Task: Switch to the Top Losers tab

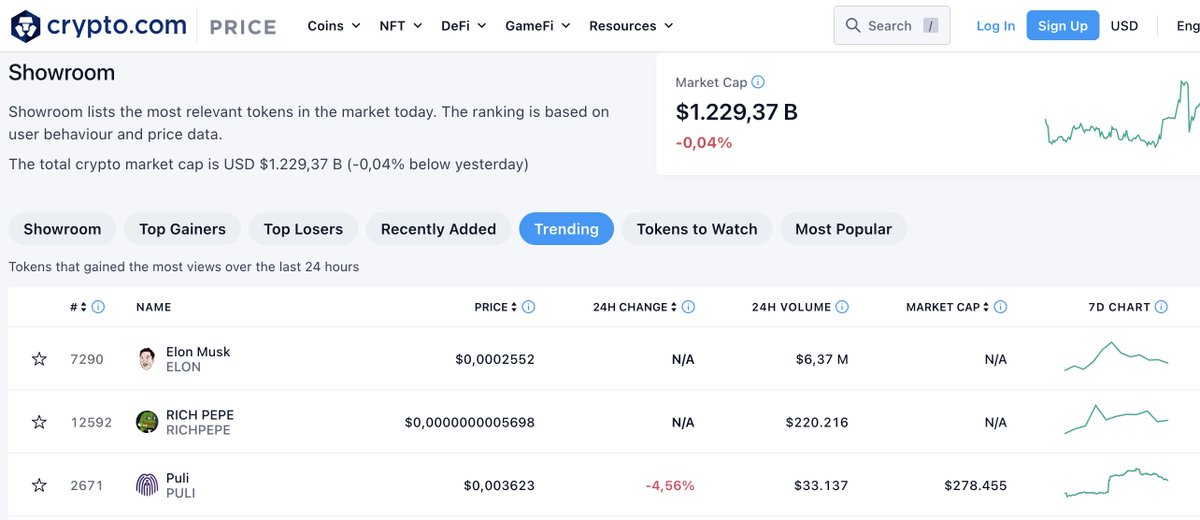Action: point(303,229)
